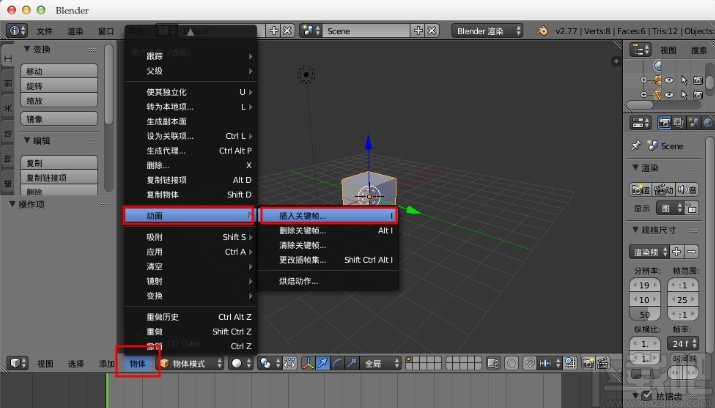Click the OpenGL render animation clapper icon
715x408 pixels.
coord(603,363)
